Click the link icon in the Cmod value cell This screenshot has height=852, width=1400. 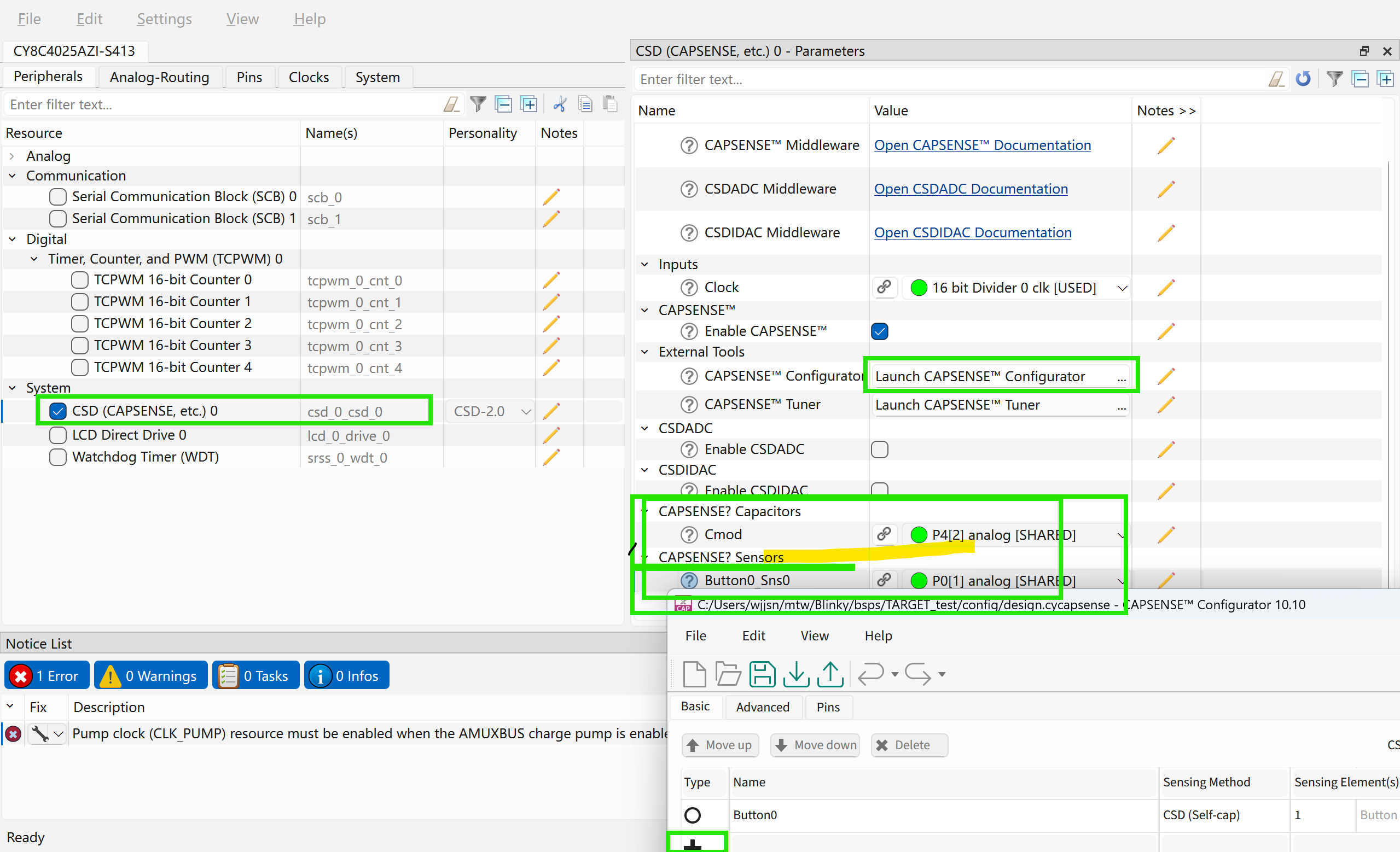[x=884, y=534]
